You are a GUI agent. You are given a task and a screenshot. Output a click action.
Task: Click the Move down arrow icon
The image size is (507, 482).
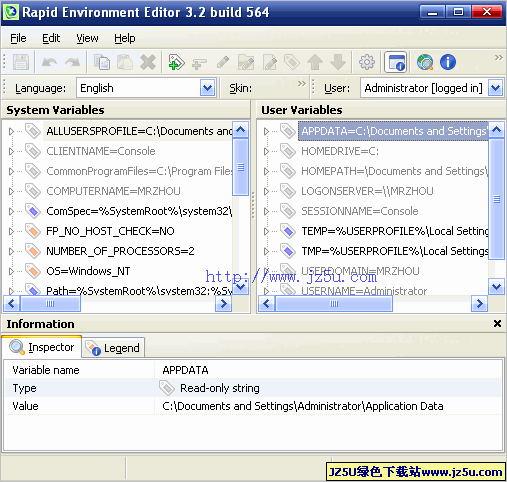(338, 62)
